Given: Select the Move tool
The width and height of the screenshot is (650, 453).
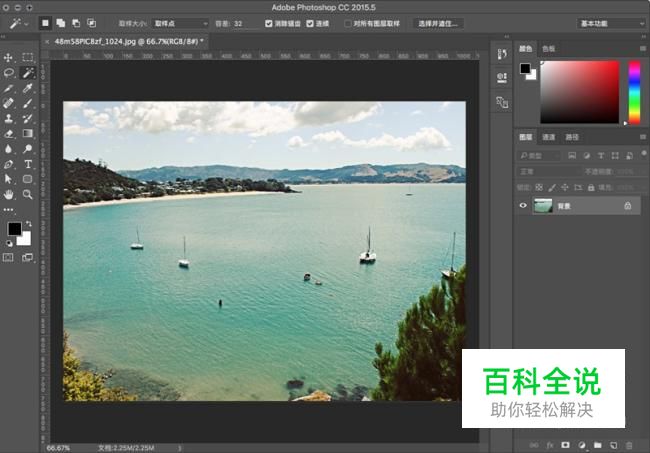Looking at the screenshot, I should [8, 57].
